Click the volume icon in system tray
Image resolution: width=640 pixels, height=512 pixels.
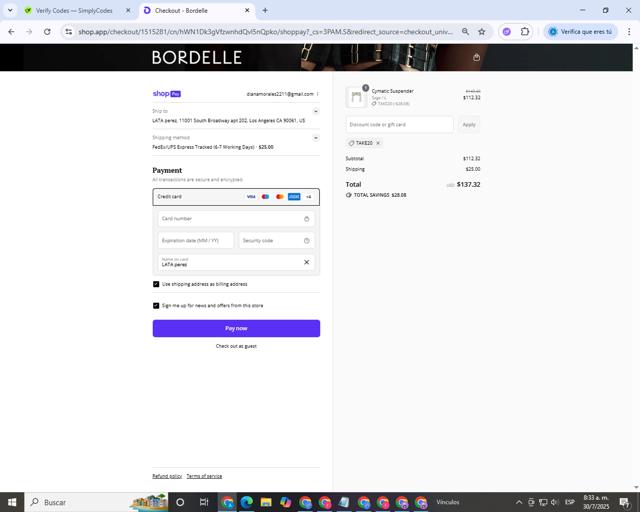(x=554, y=502)
